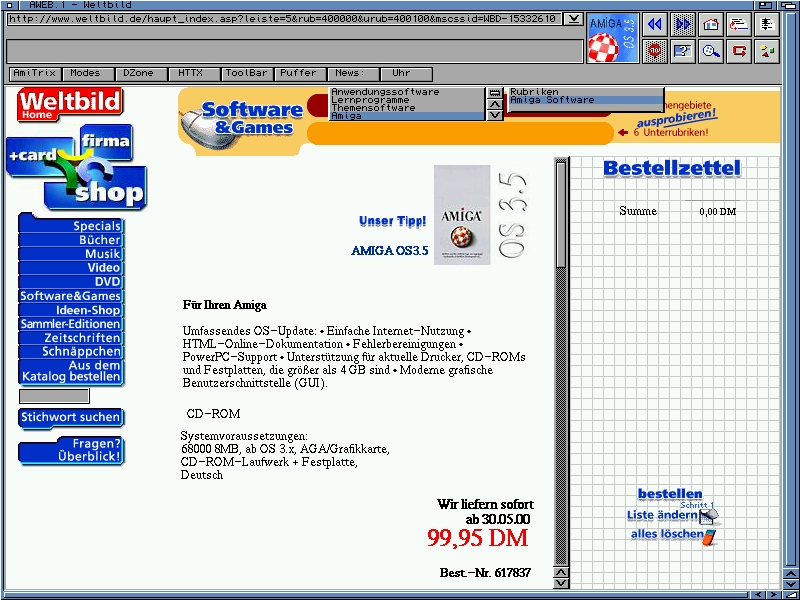Click the Puffer toolbar button
This screenshot has height=600, width=800.
tap(301, 73)
